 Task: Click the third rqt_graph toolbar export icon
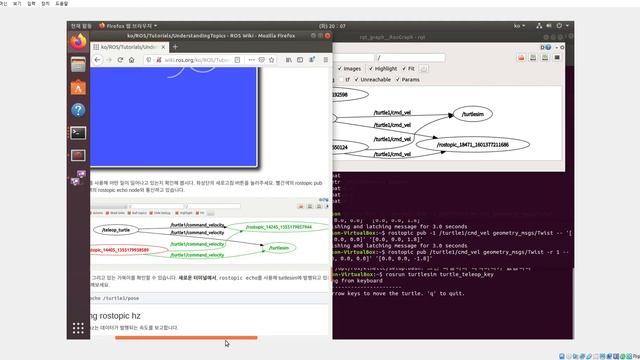tap(545, 58)
